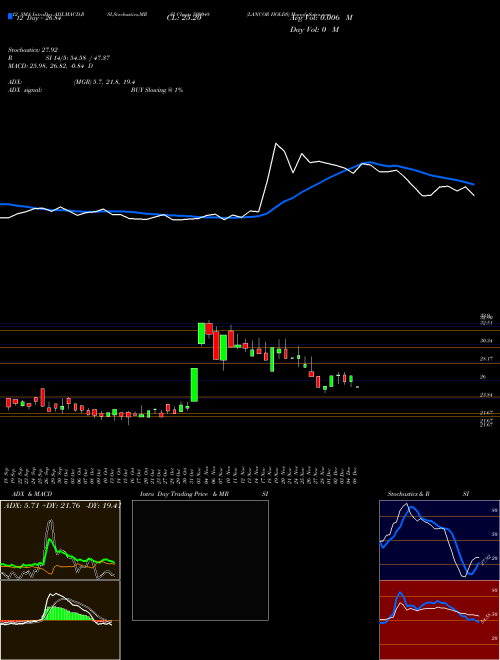Click the 'Avg Vol: 0.006 M' label

point(321,18)
